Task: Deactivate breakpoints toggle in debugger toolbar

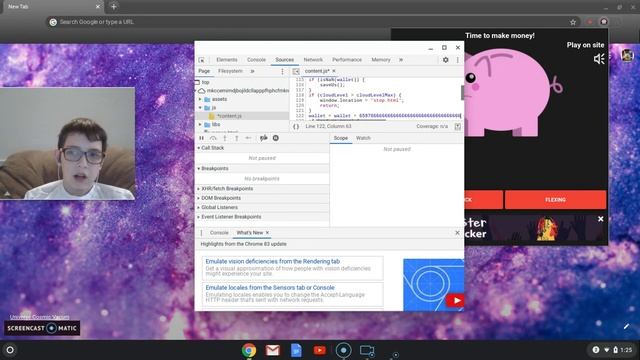Action: click(x=264, y=138)
